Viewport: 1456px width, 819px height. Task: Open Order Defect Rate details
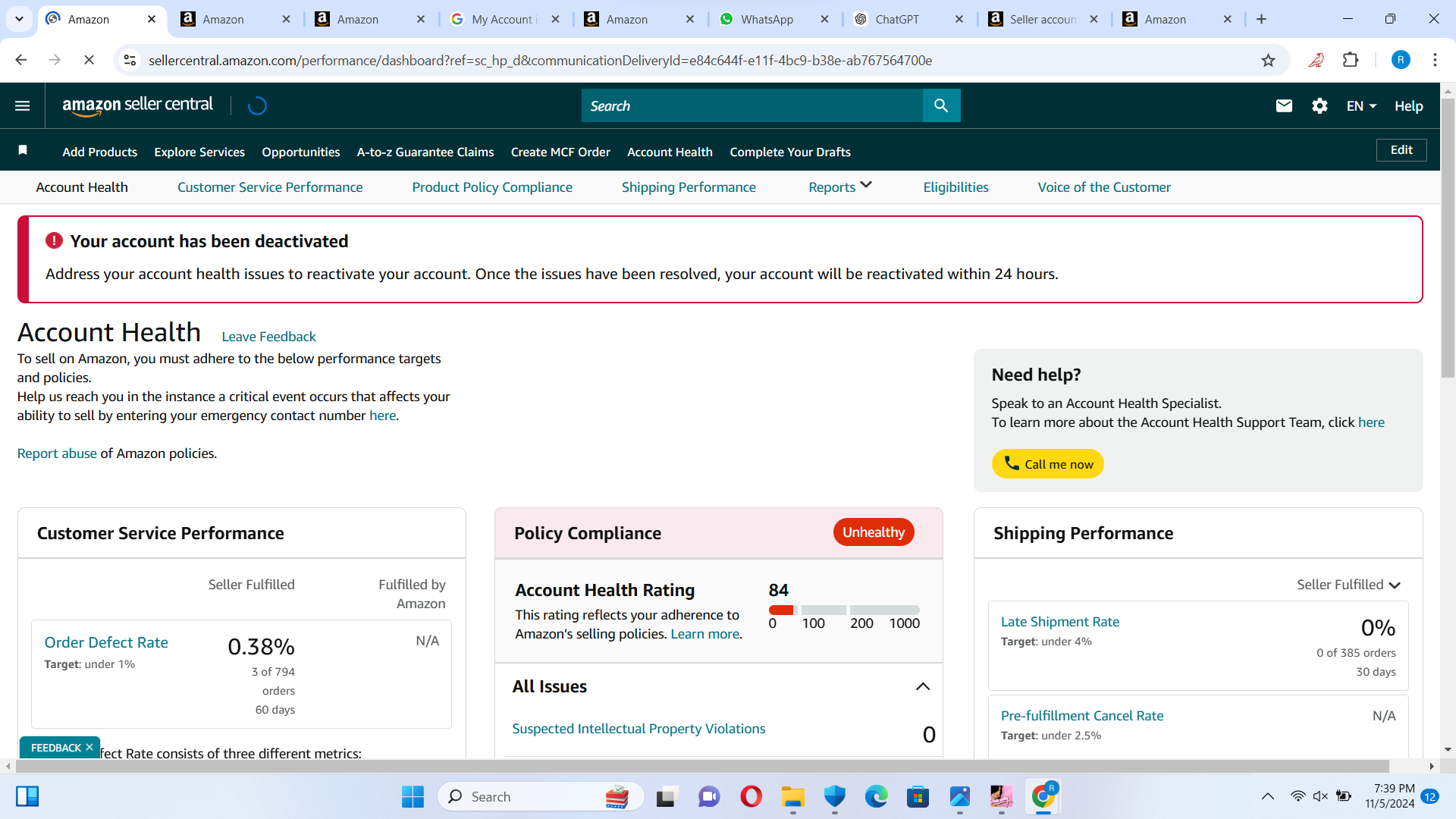(106, 642)
